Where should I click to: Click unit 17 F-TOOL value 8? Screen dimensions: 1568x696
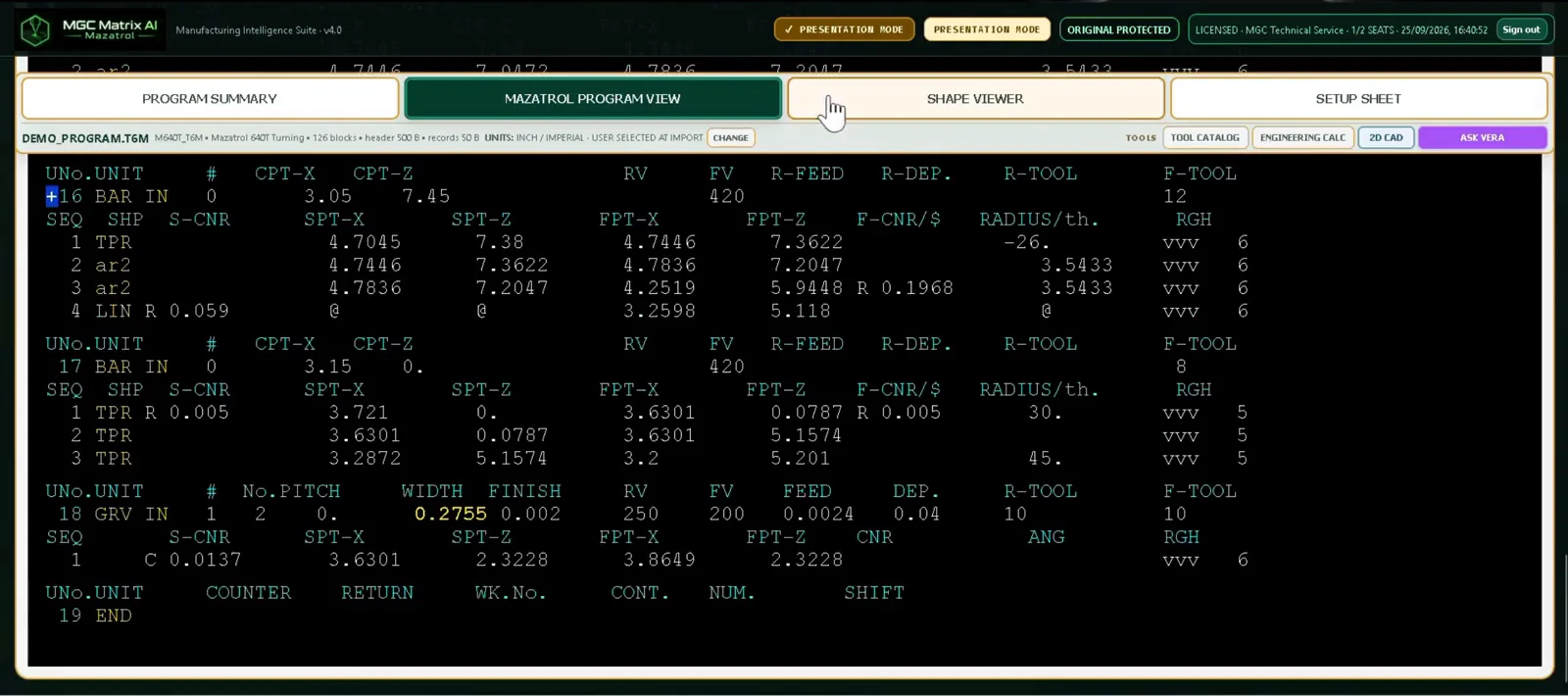click(x=1181, y=367)
